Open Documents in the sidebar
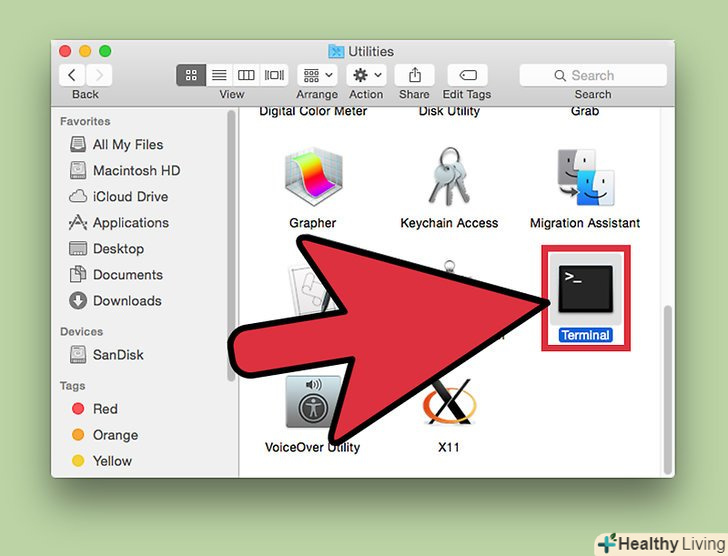This screenshot has width=728, height=556. 116,275
